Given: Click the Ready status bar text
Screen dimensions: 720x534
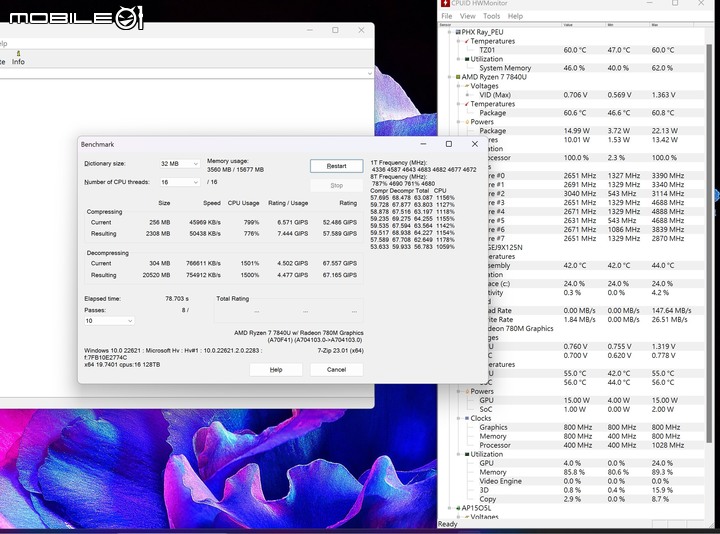Looking at the screenshot, I should pos(448,524).
